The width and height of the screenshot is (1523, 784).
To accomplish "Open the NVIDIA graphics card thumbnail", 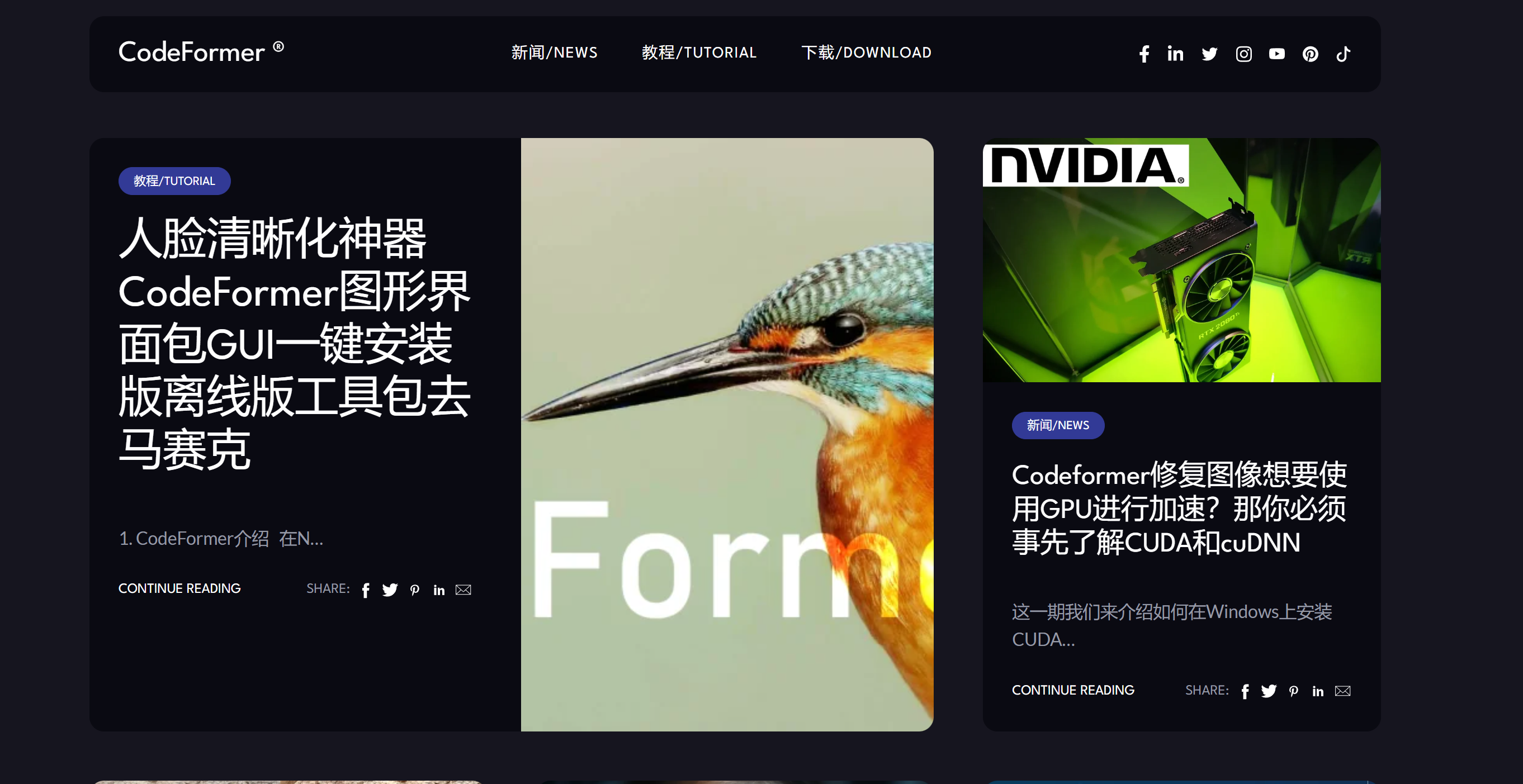I will (x=1181, y=260).
